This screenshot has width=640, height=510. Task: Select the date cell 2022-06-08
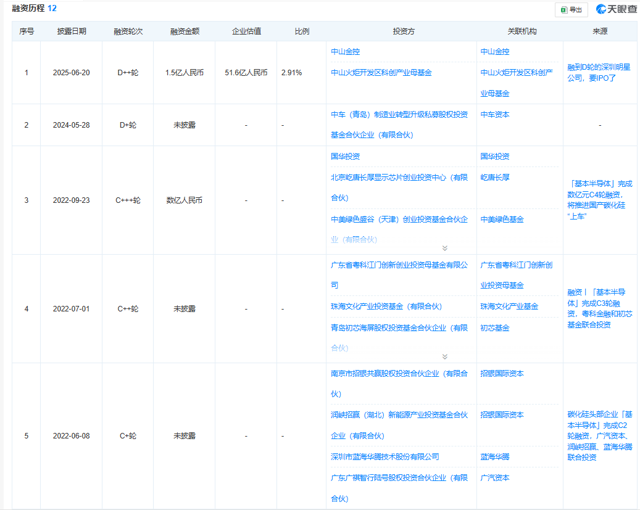coord(71,436)
